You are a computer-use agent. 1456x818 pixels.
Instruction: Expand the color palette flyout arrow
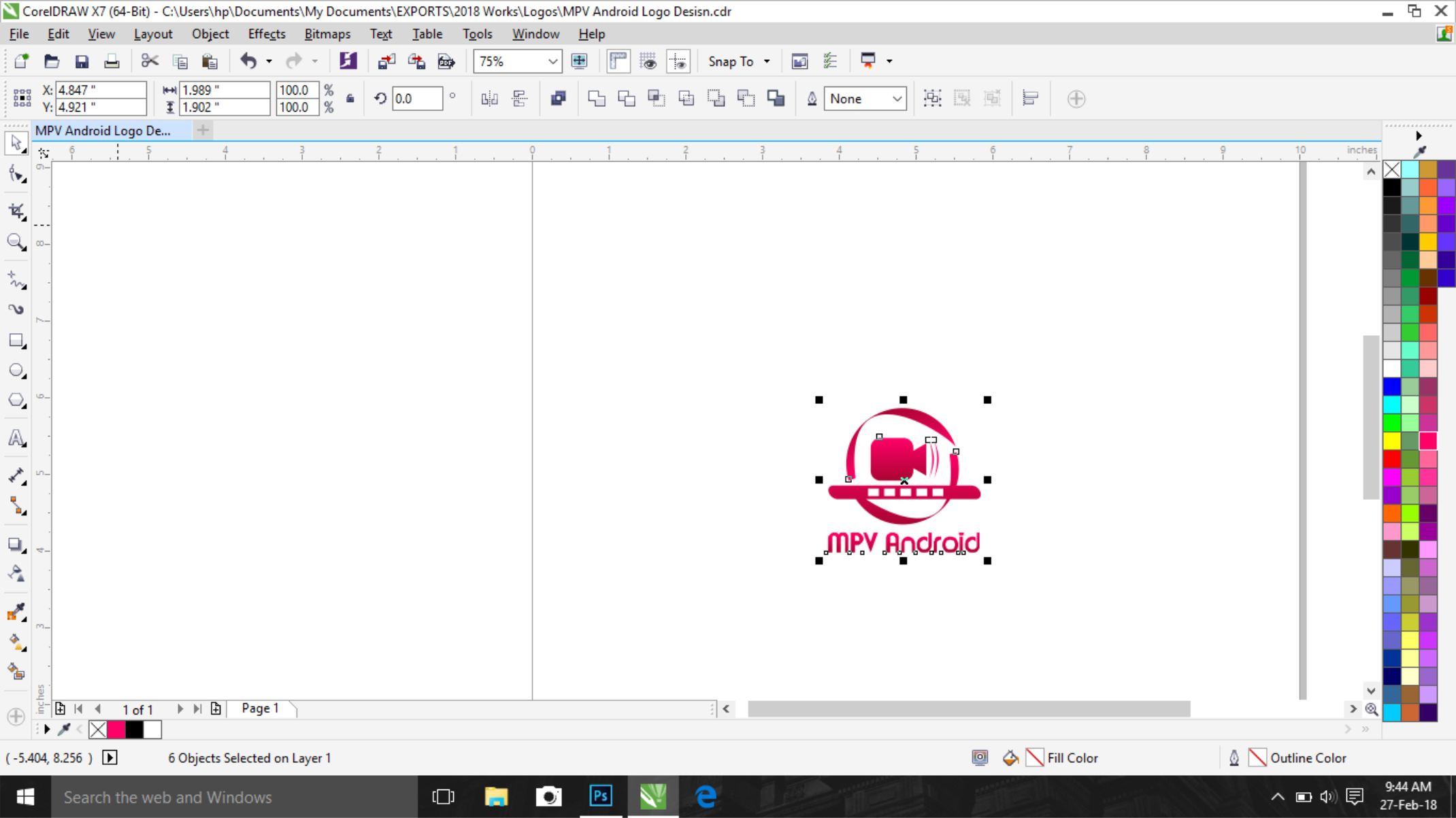(1419, 136)
